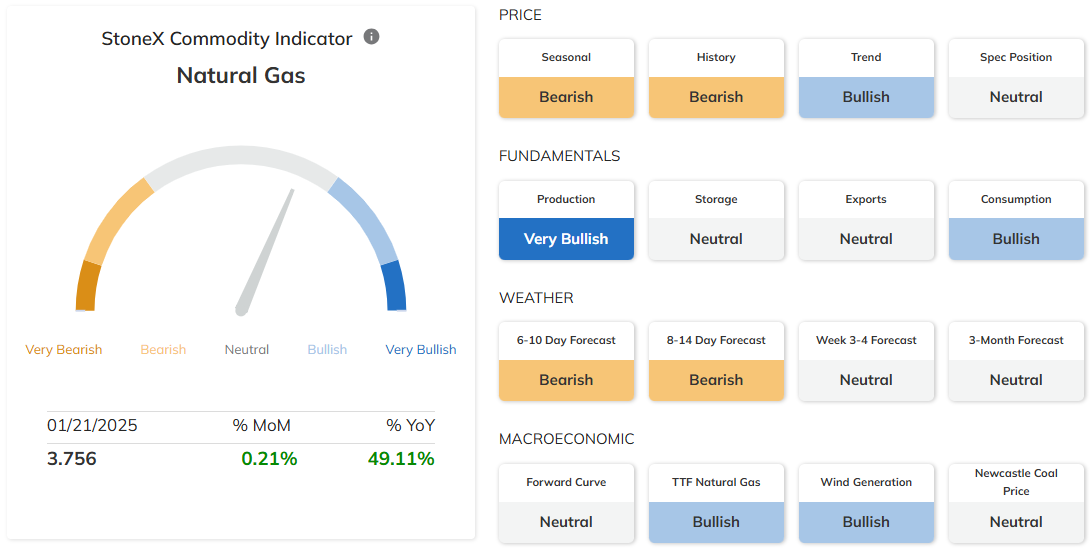Click the Bearish gauge legend label
The width and height of the screenshot is (1091, 552).
pyautogui.click(x=164, y=349)
